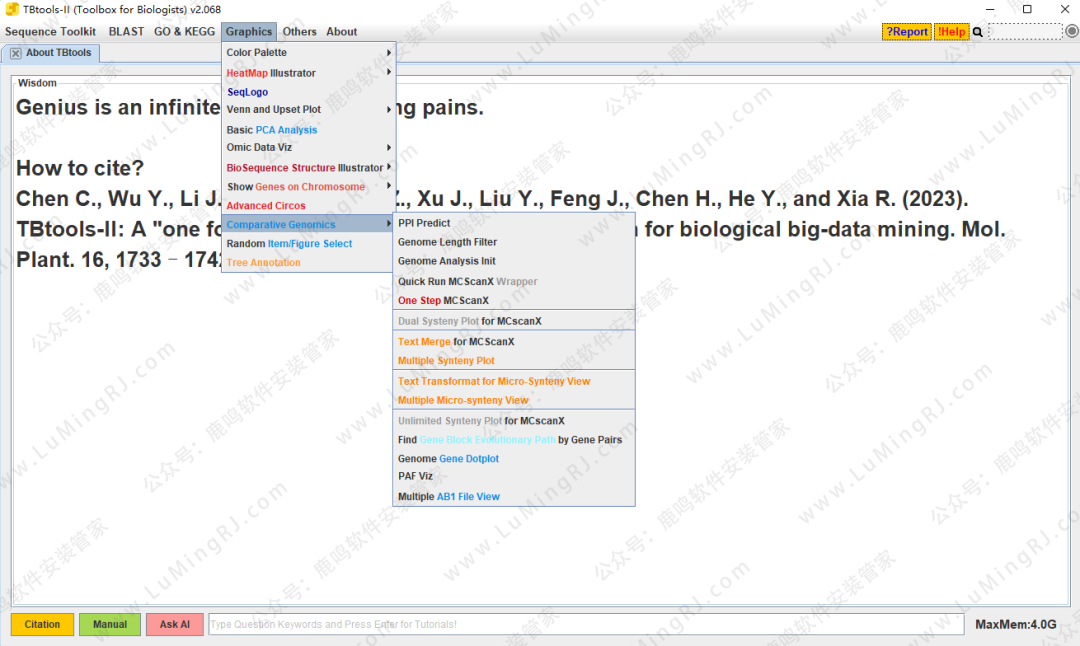Image resolution: width=1080 pixels, height=646 pixels.
Task: Open Random Item/Figure Select
Action: tap(308, 243)
